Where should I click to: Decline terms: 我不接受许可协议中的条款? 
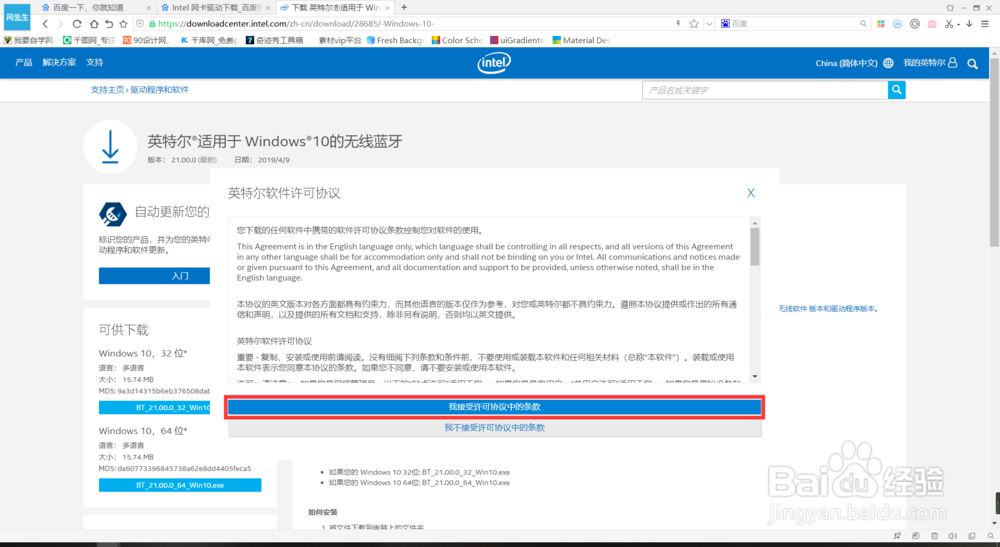(494, 428)
